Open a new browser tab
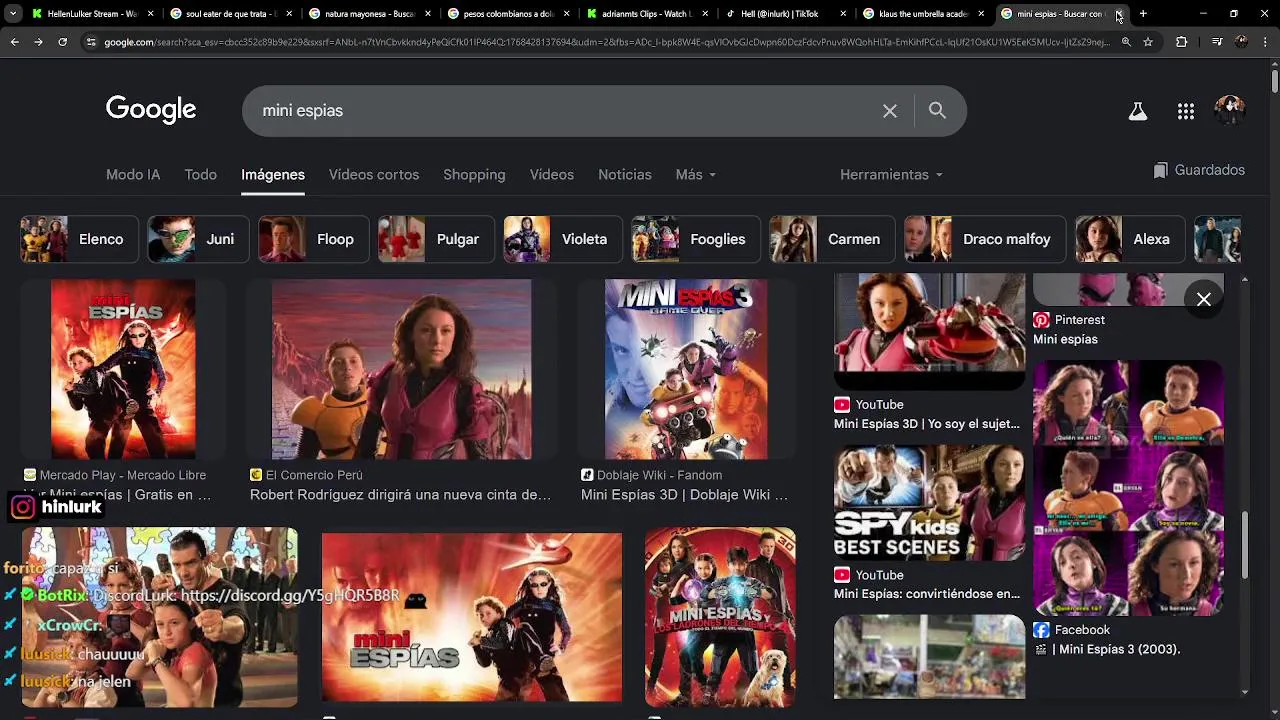Image resolution: width=1280 pixels, height=720 pixels. [x=1143, y=14]
